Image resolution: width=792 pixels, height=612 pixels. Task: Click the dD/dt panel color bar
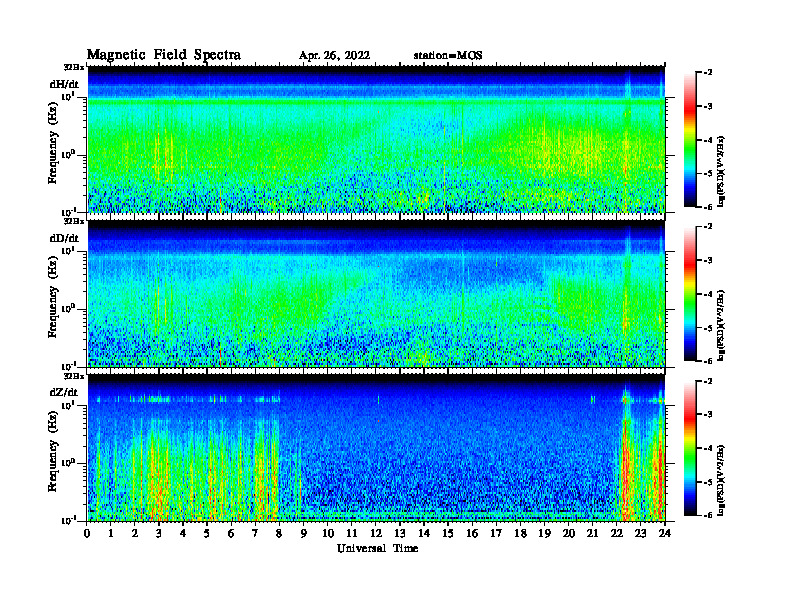[690, 294]
